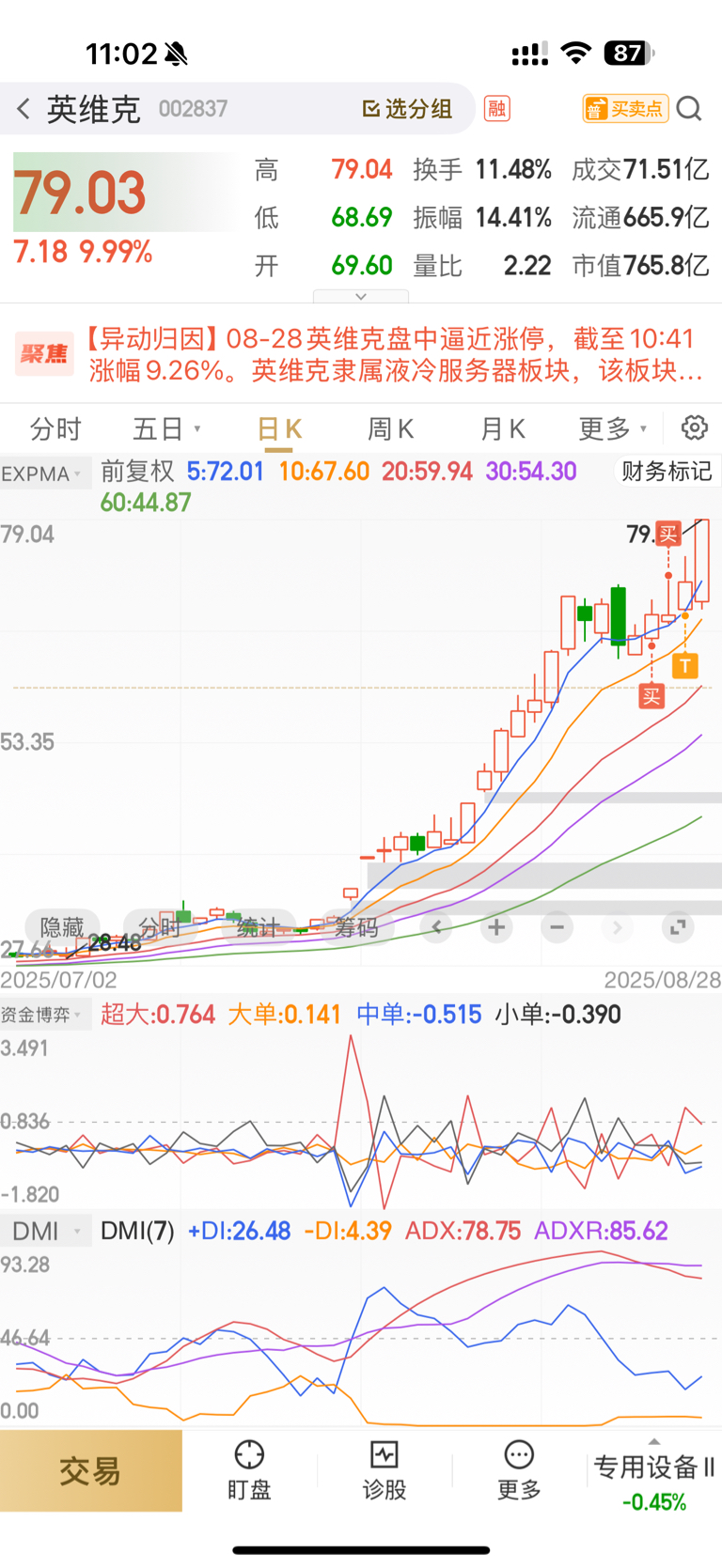Tap 选分组 to choose group
Image resolution: width=722 pixels, height=1568 pixels.
tap(407, 109)
